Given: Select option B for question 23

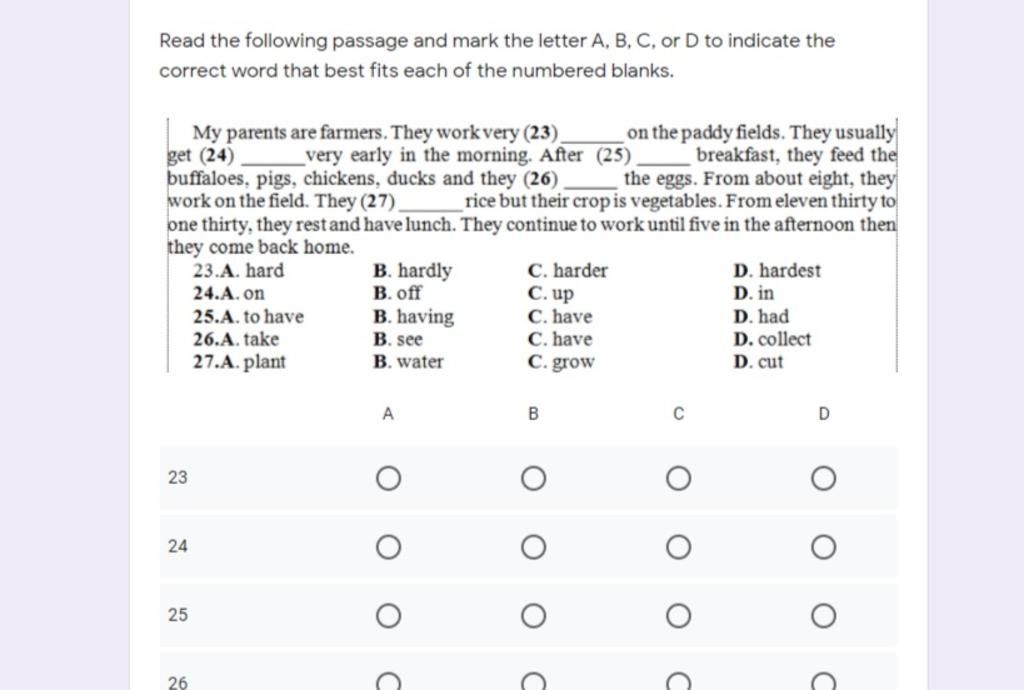Looking at the screenshot, I should pos(534,479).
